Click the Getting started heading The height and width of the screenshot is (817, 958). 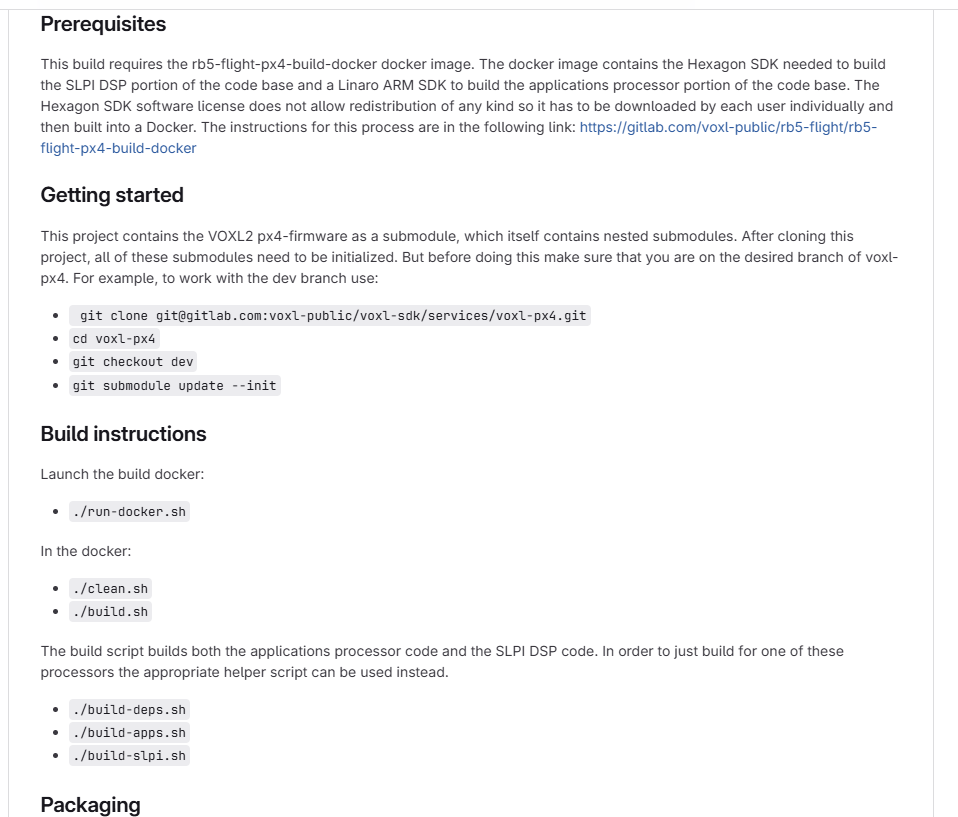(112, 195)
